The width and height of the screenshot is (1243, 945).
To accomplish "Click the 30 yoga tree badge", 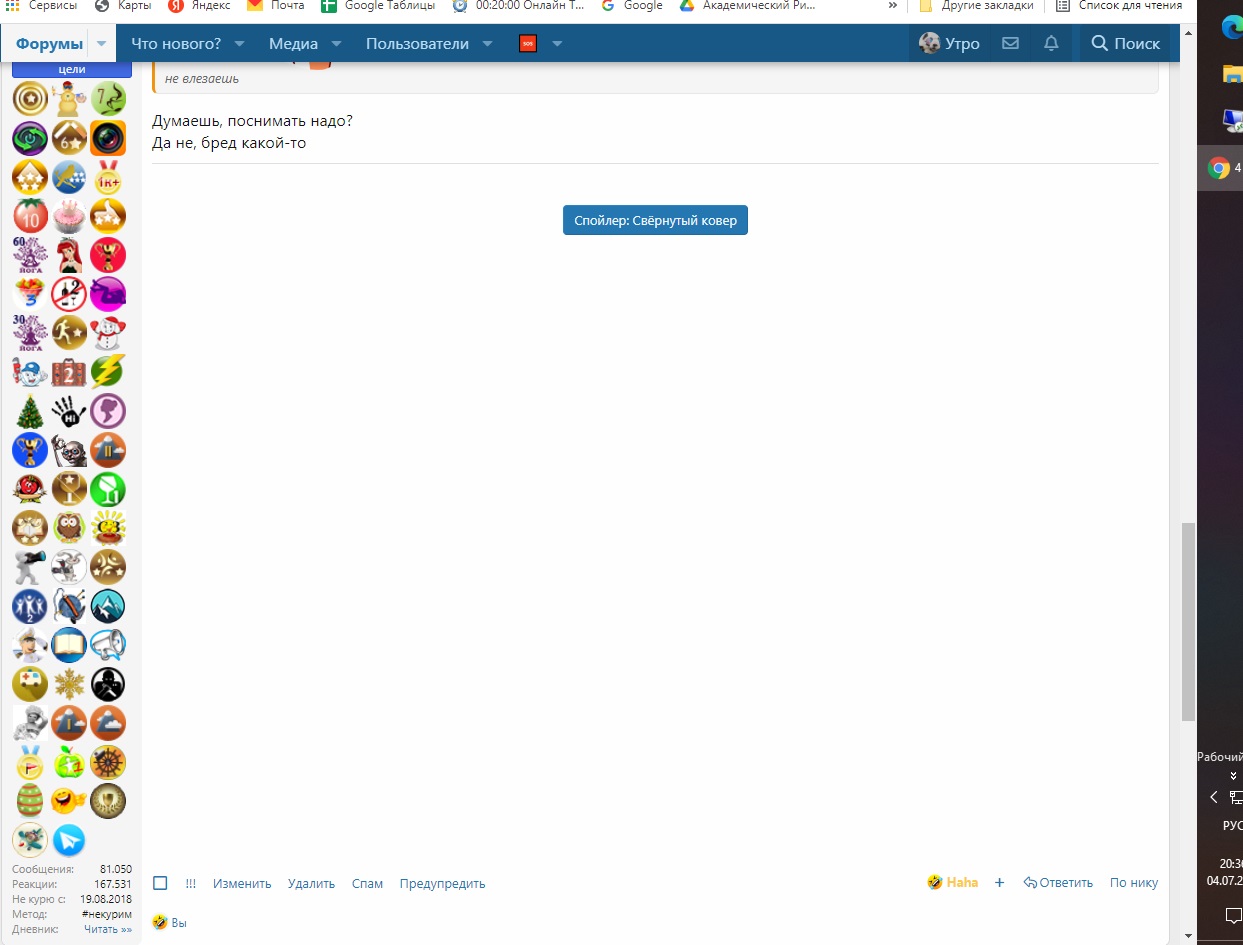I will pyautogui.click(x=30, y=333).
